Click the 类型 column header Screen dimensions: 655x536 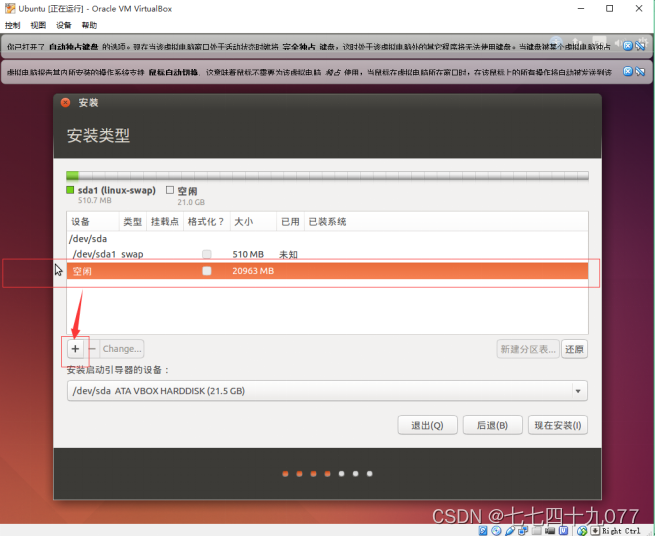point(132,221)
